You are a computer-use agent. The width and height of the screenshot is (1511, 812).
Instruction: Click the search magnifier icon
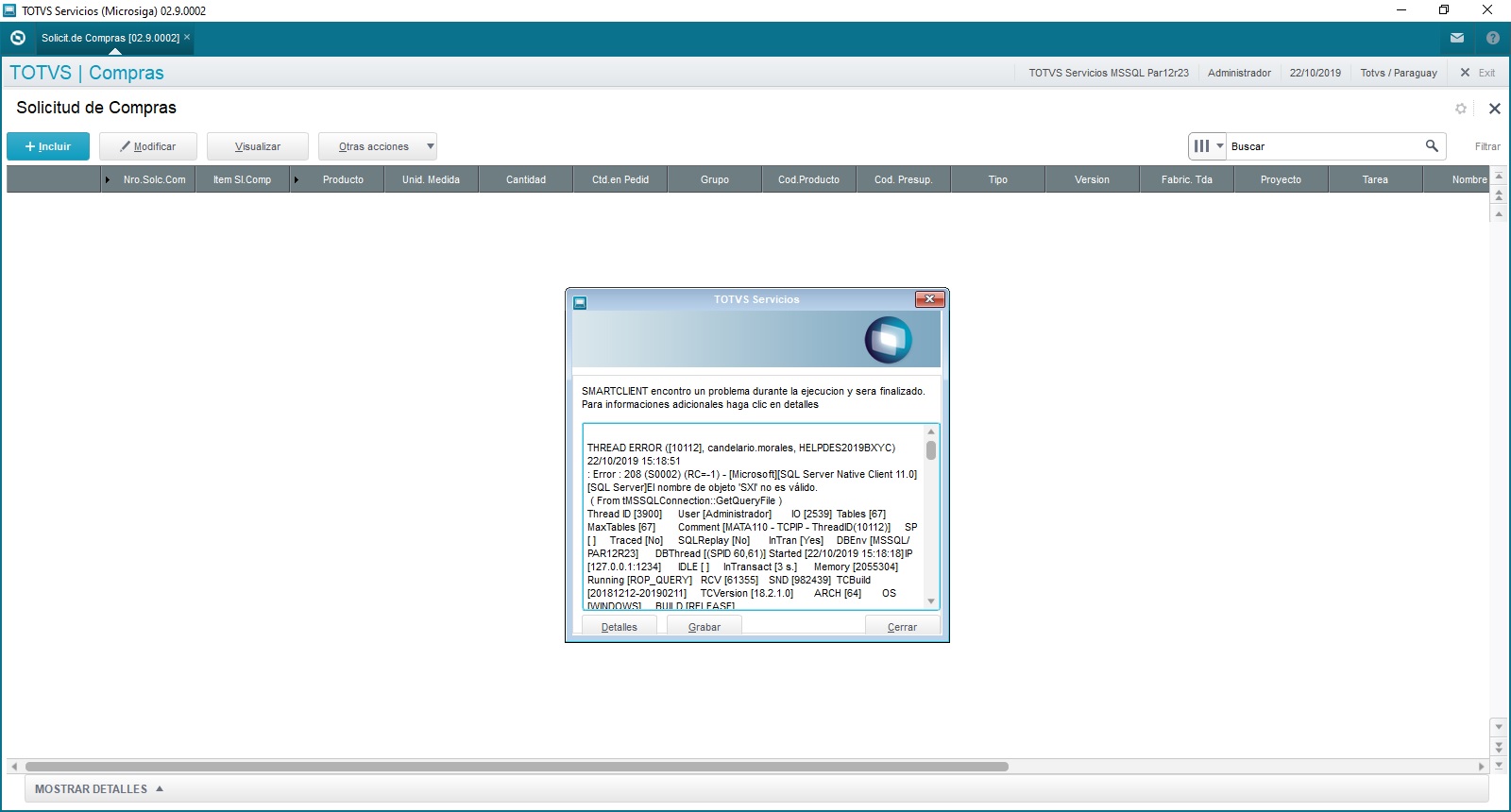coord(1432,146)
